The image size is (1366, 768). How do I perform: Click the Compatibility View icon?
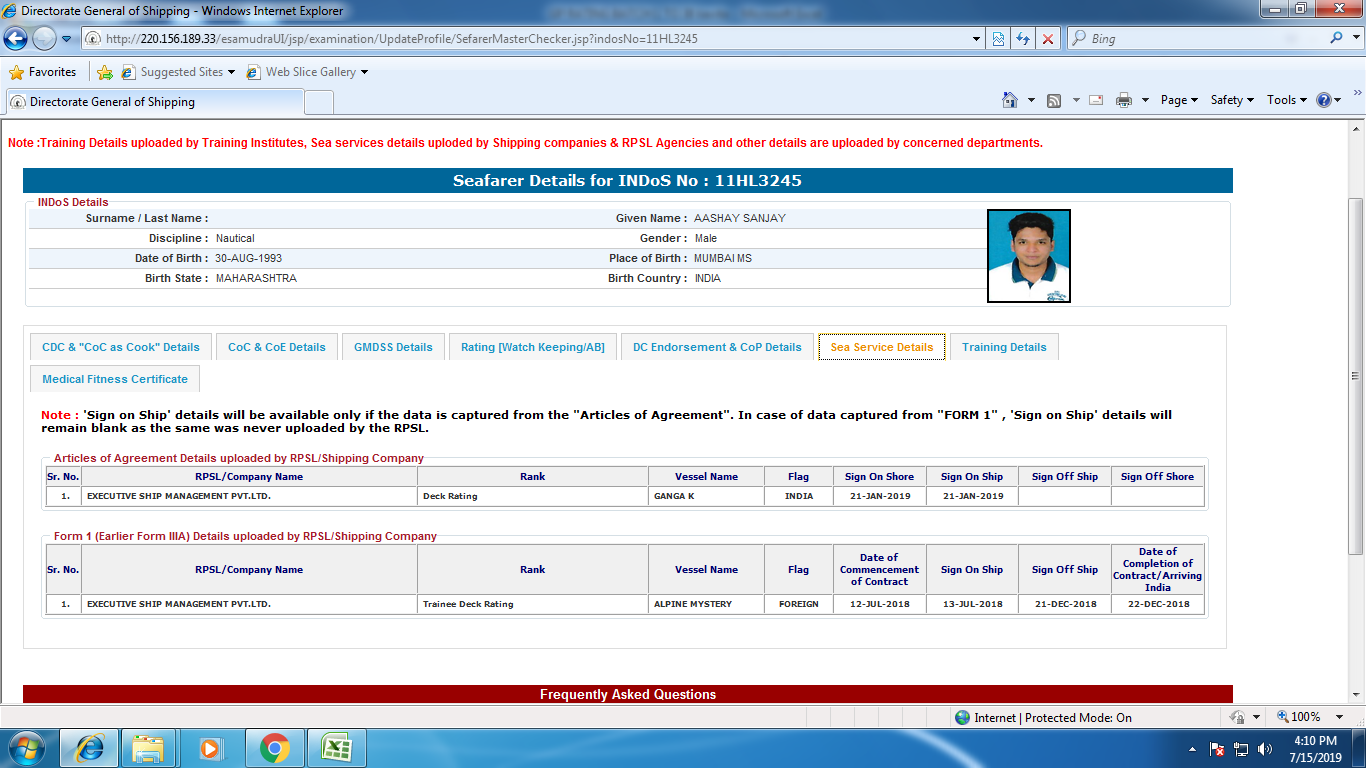point(998,39)
